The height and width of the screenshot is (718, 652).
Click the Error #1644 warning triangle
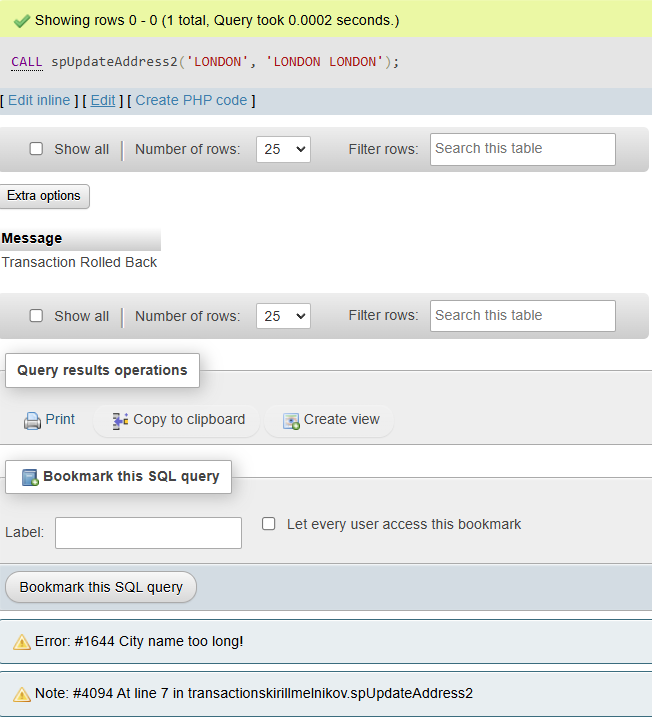[22, 642]
